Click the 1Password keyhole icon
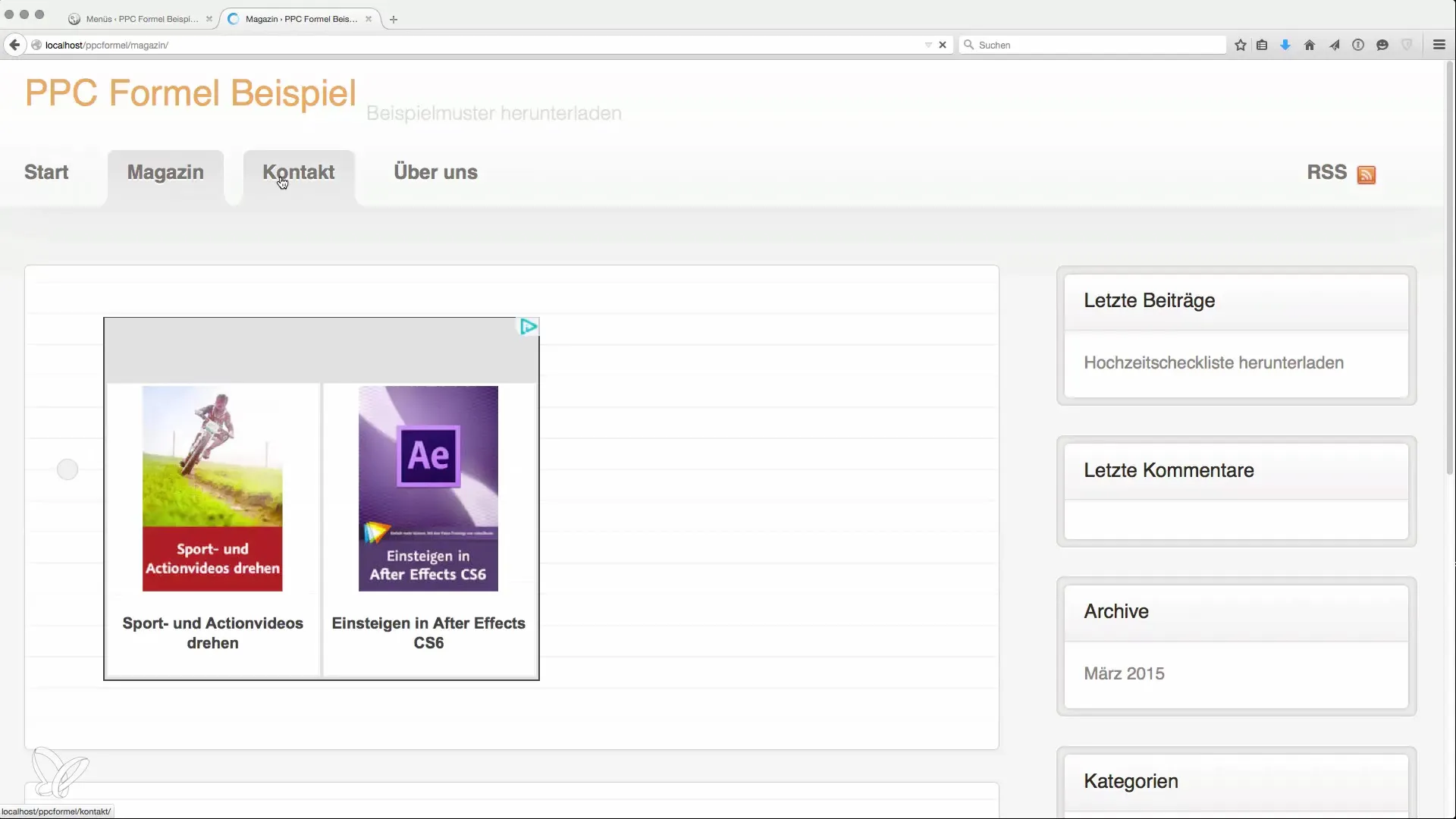This screenshot has width=1456, height=819. click(x=1358, y=45)
